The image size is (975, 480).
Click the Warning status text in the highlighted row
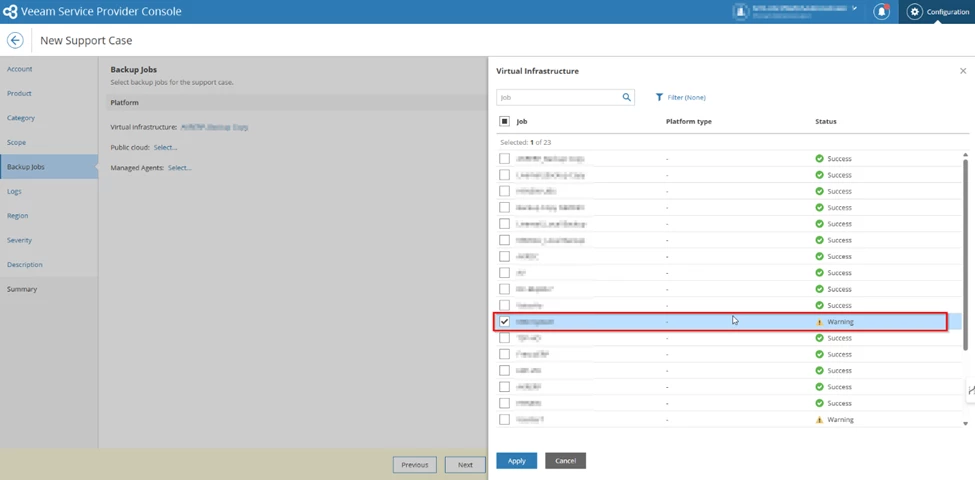click(840, 322)
